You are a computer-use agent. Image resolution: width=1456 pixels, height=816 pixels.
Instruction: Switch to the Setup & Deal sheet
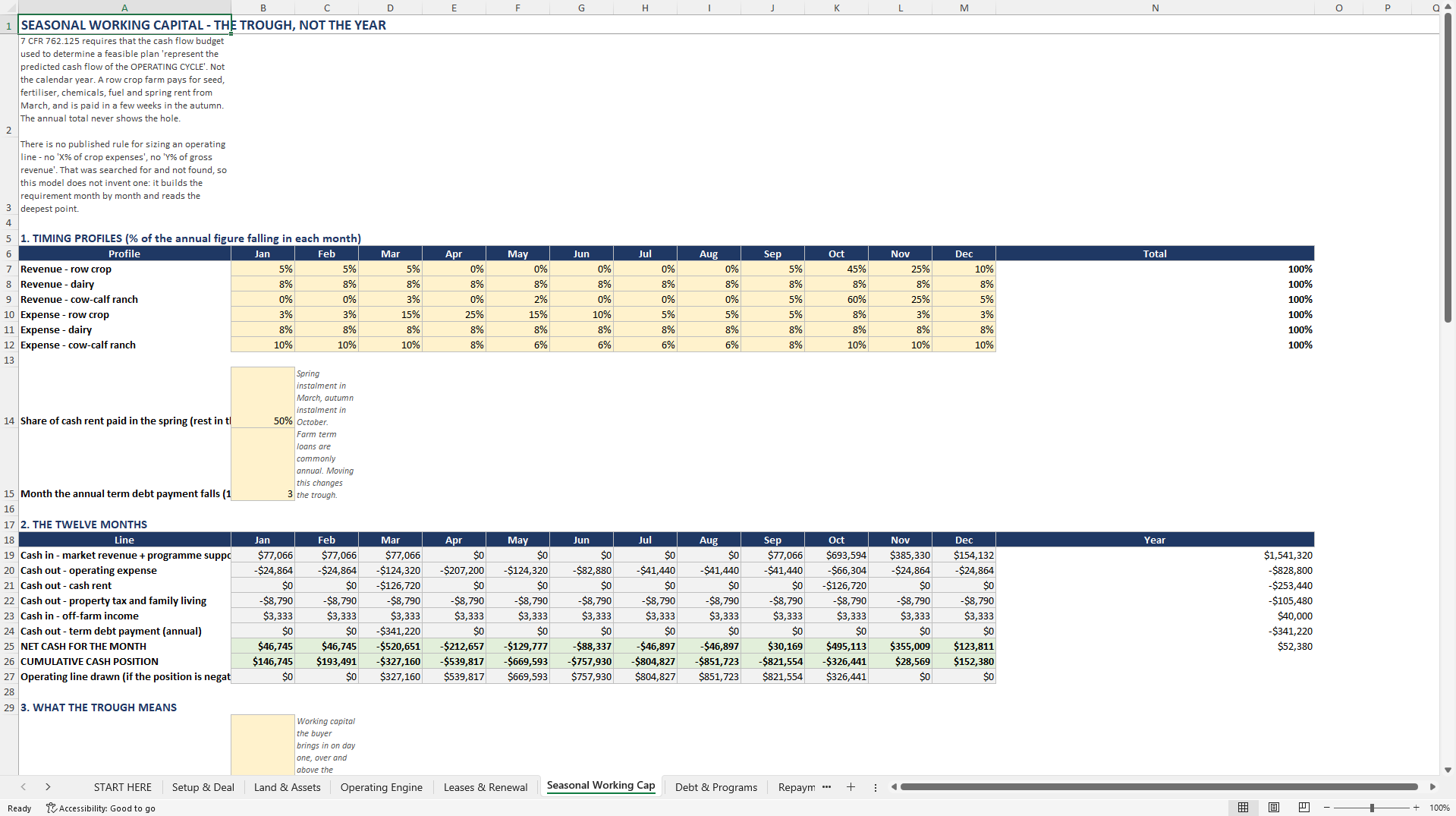(203, 787)
